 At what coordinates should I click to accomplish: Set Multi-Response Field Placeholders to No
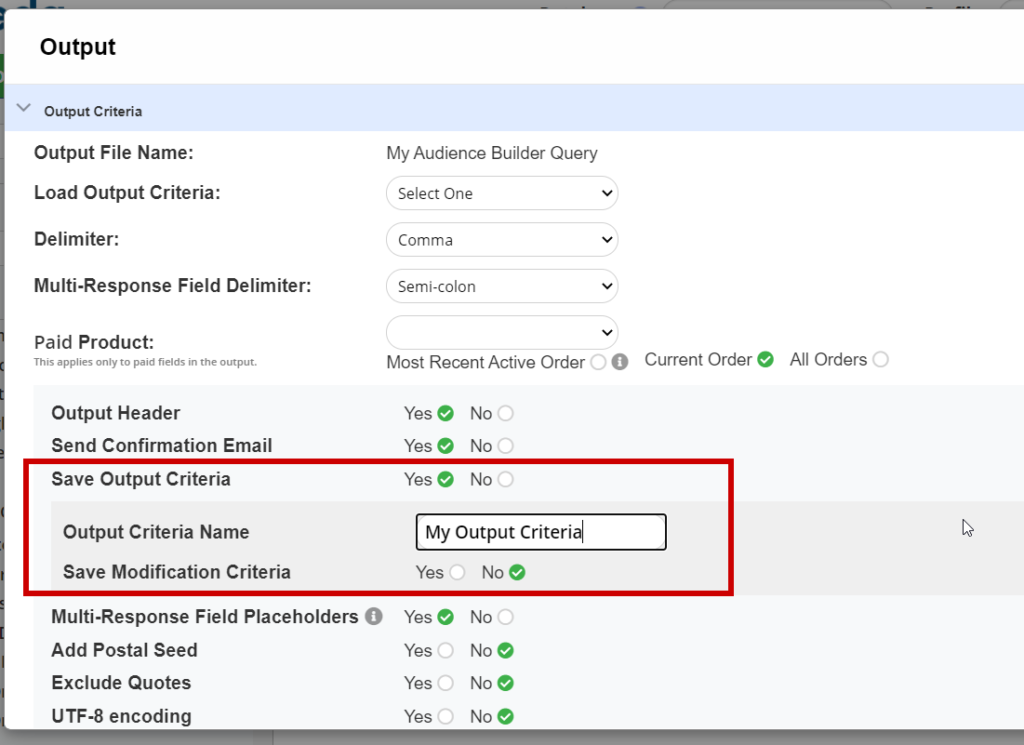pyautogui.click(x=505, y=618)
